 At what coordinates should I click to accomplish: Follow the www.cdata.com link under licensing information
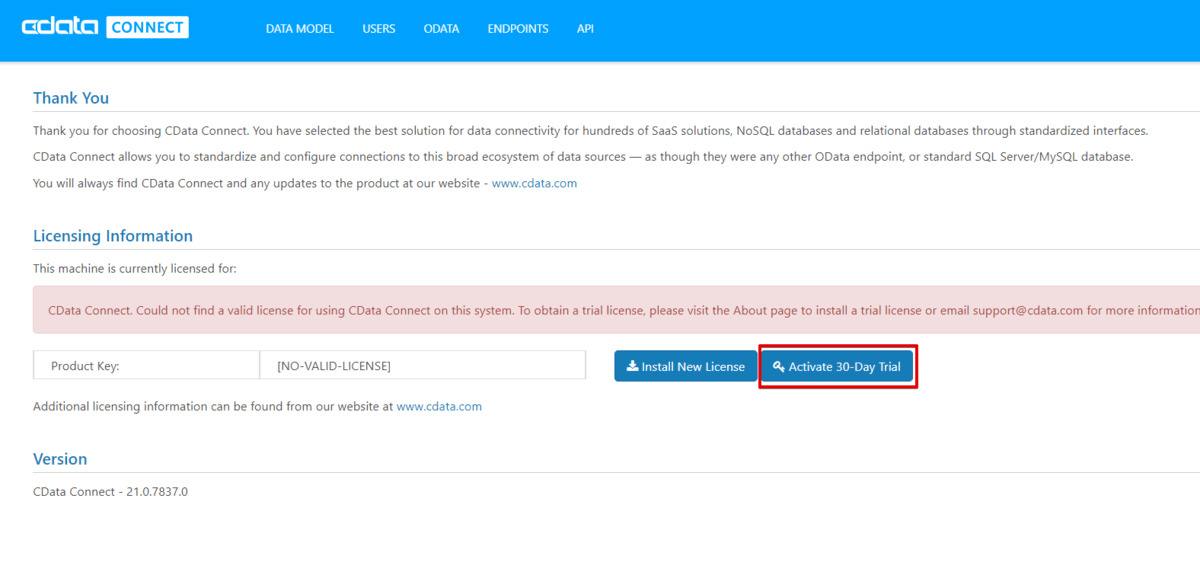(439, 407)
